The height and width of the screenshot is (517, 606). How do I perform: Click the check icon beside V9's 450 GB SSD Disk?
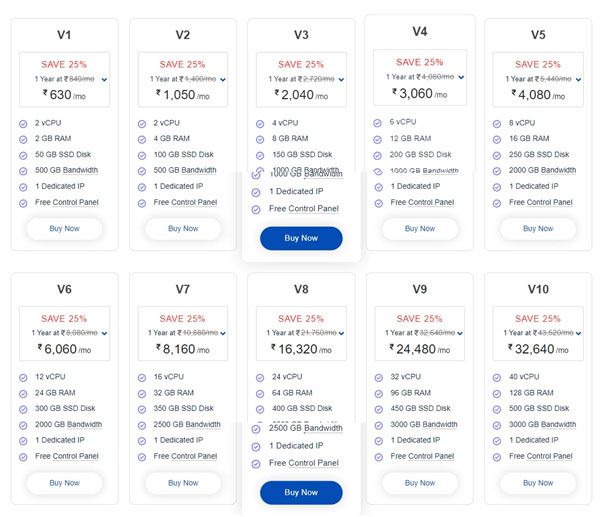(378, 409)
